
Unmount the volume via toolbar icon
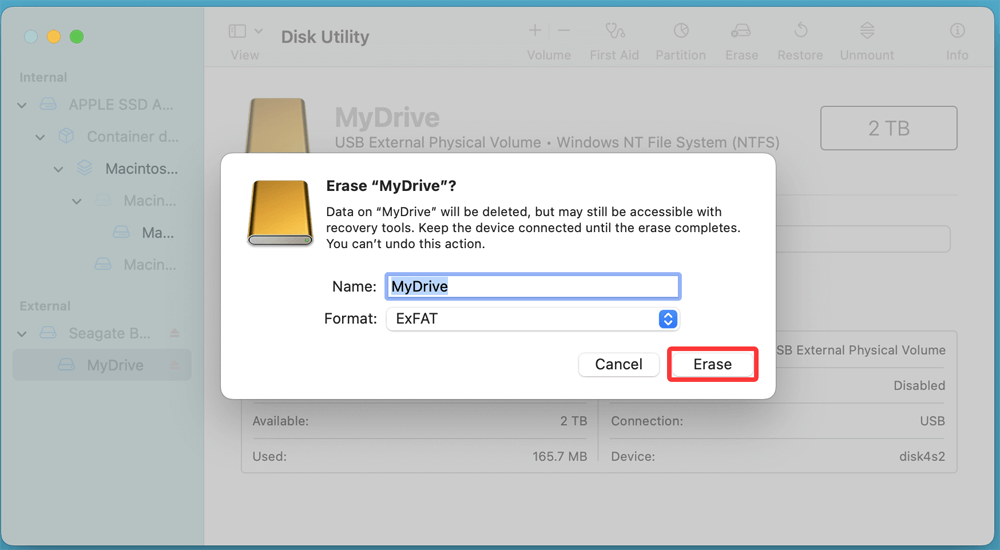coord(867,32)
